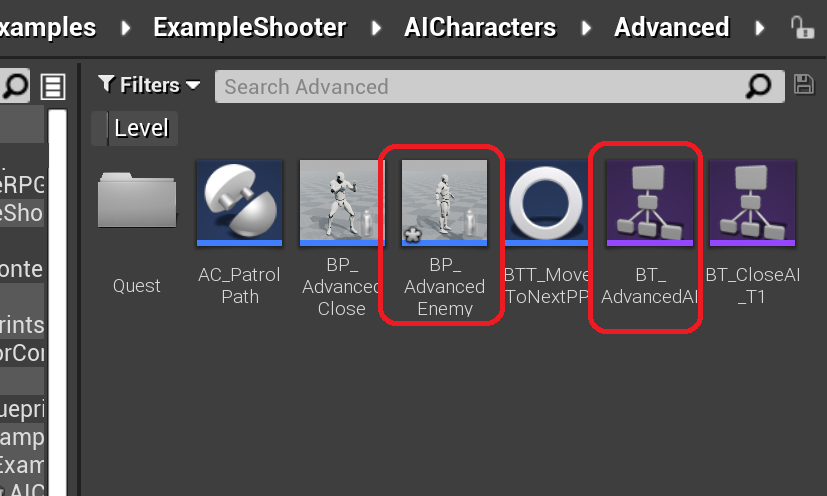Open the Filters dropdown
This screenshot has width=827, height=496.
149,85
